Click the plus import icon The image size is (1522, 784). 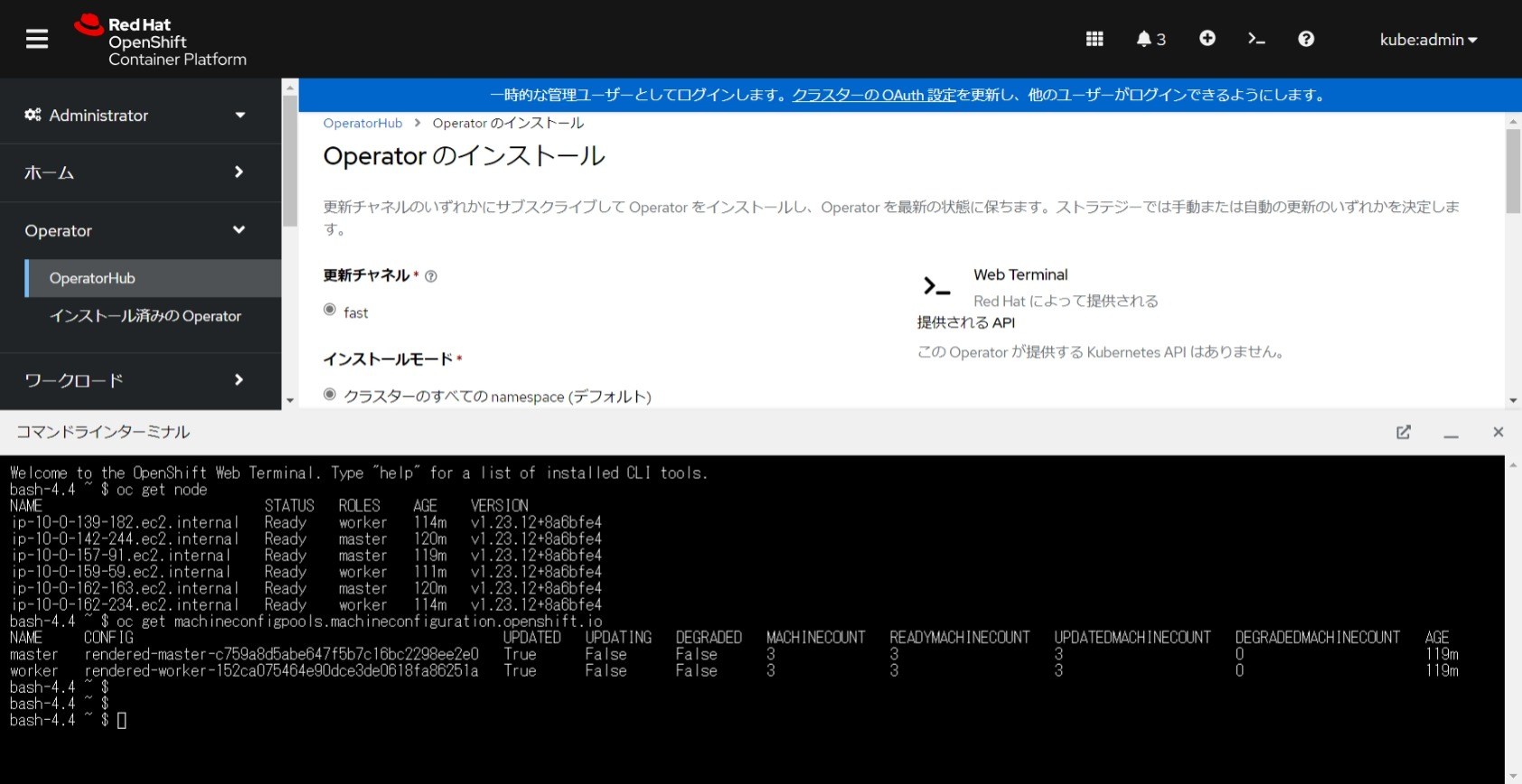pos(1207,38)
